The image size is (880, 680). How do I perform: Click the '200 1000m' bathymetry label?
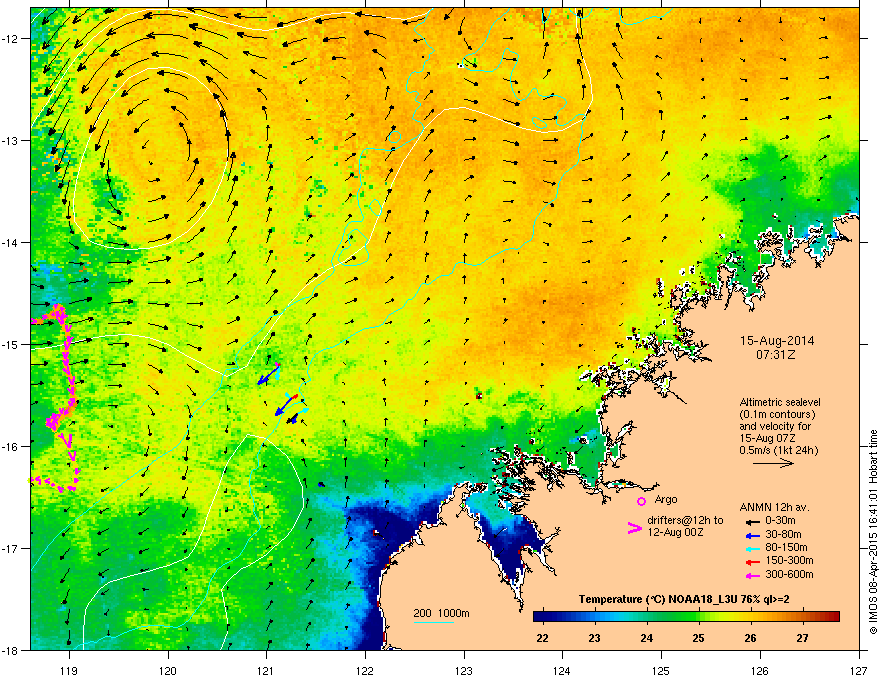coord(441,613)
